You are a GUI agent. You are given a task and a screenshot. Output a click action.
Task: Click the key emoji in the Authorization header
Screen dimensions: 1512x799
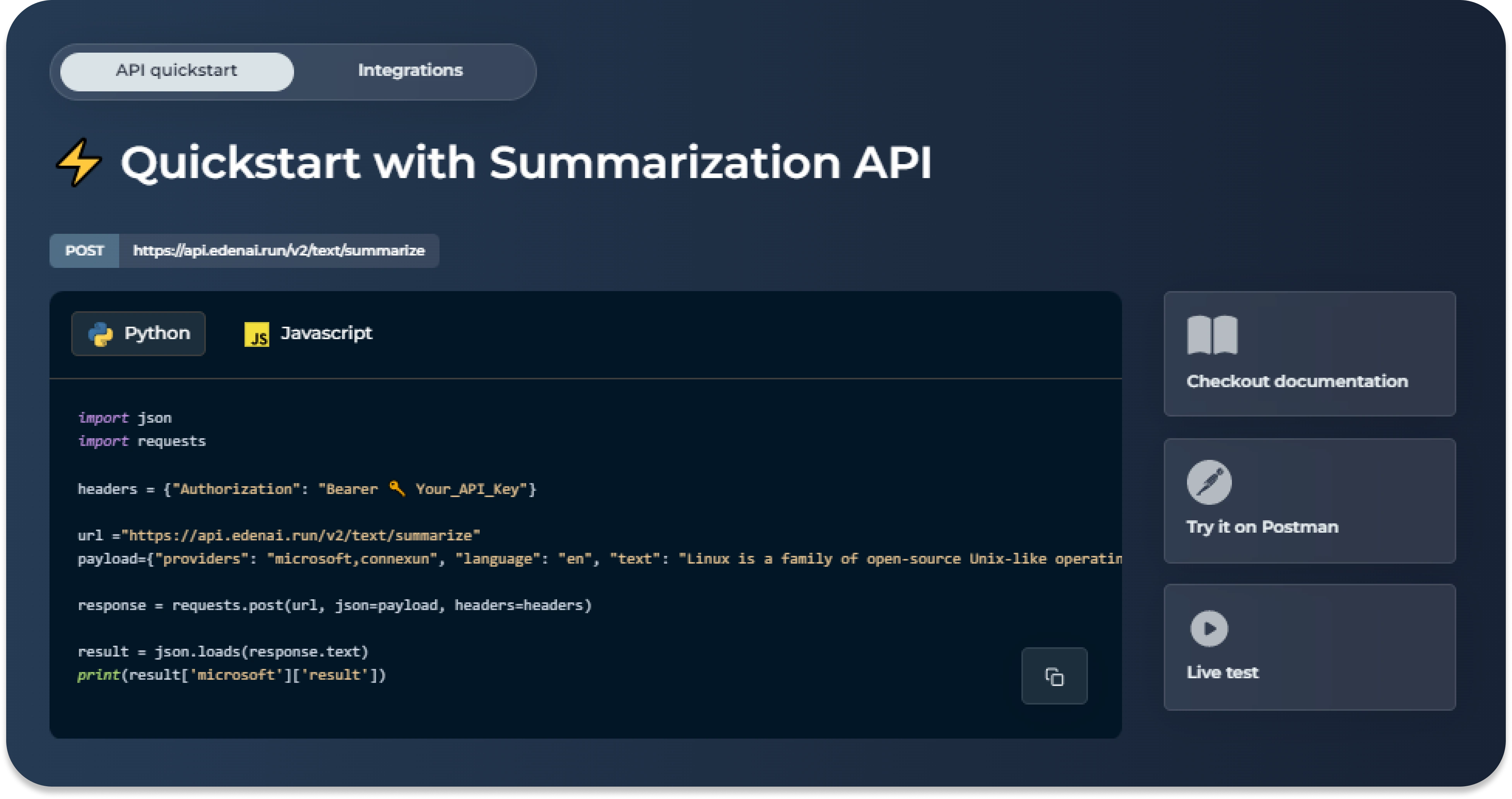(397, 489)
